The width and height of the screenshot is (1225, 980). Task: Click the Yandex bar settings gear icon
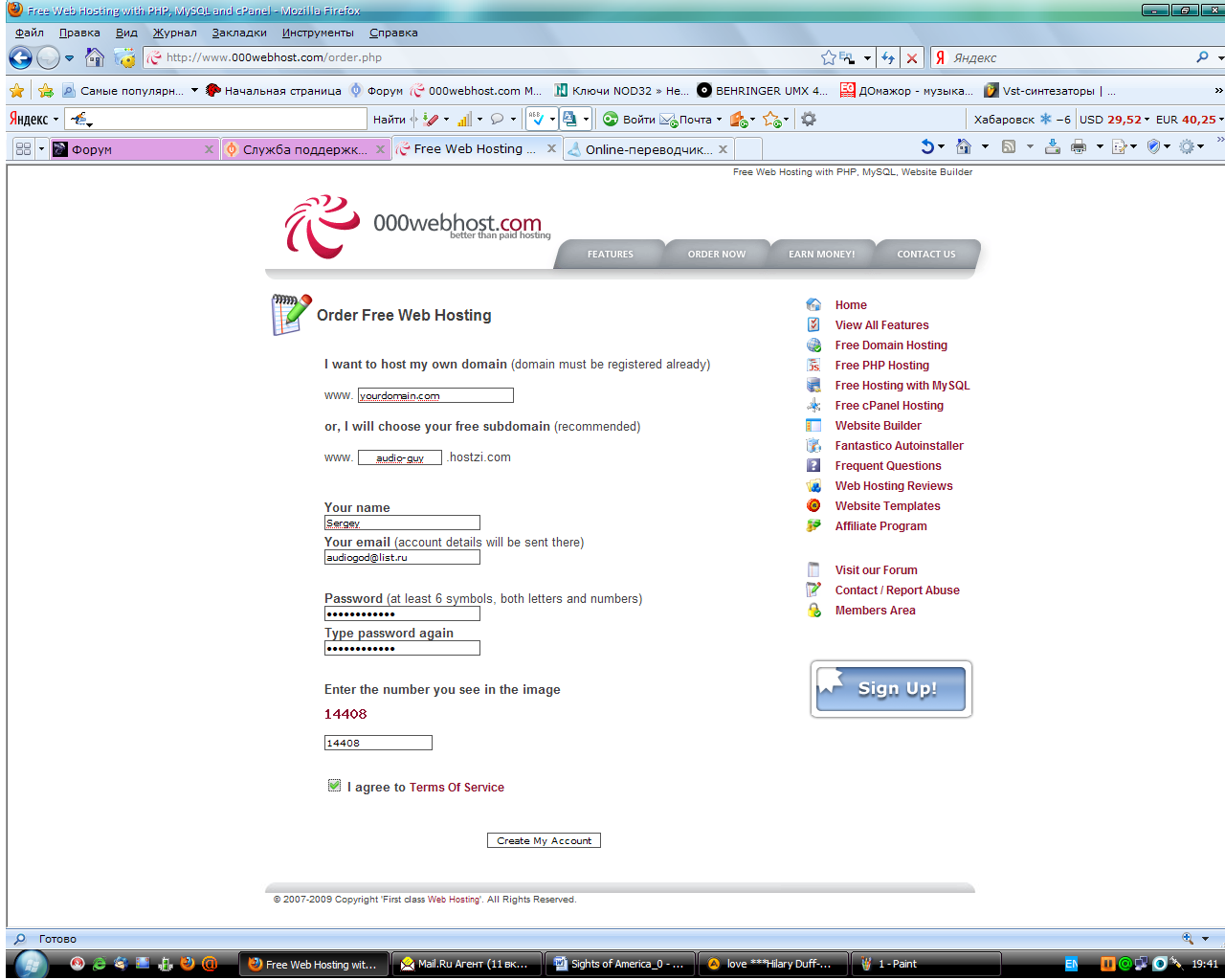(809, 120)
